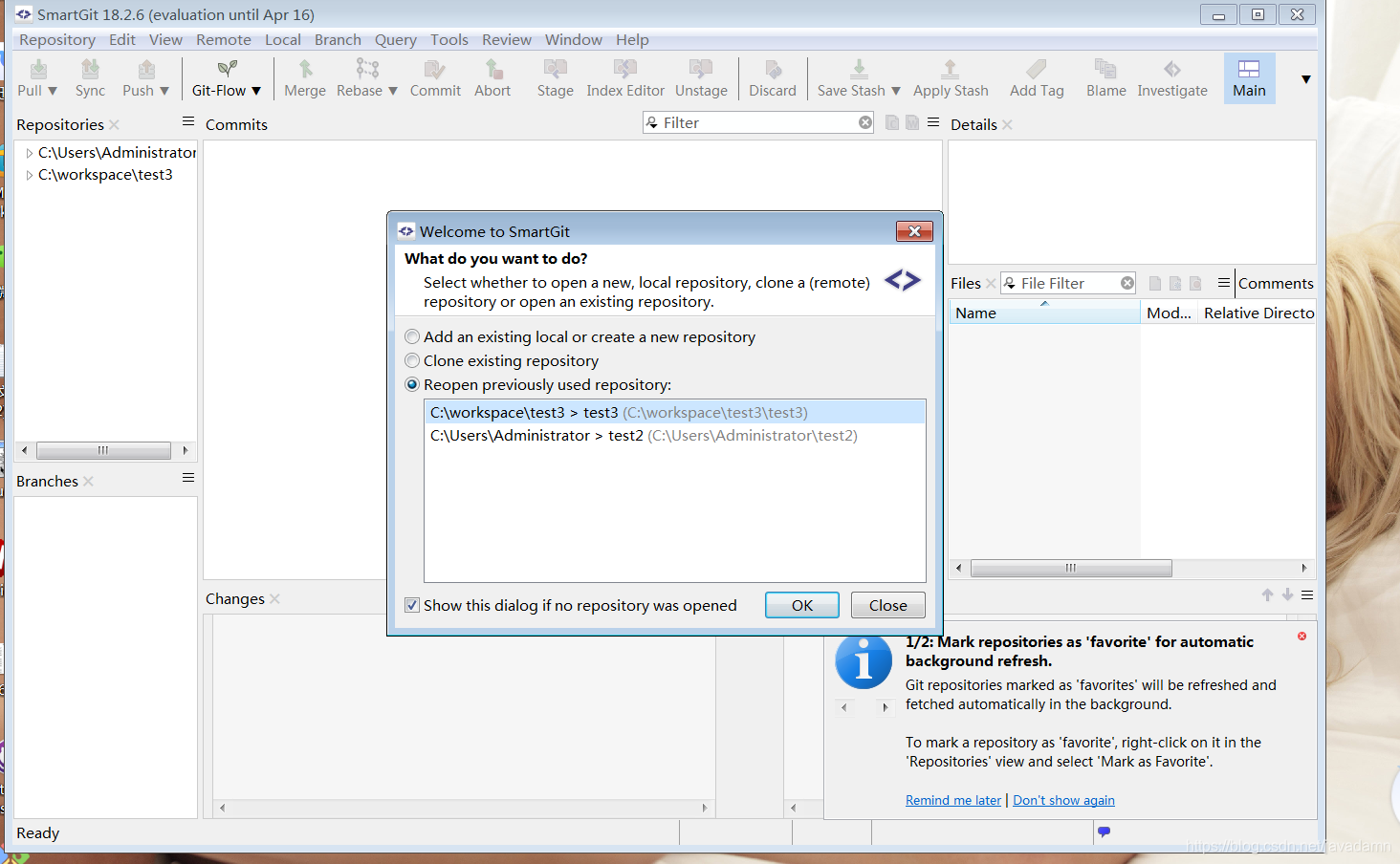Screen dimensions: 1400x864
Task: Click the Blame toolbar icon
Action: [1105, 70]
